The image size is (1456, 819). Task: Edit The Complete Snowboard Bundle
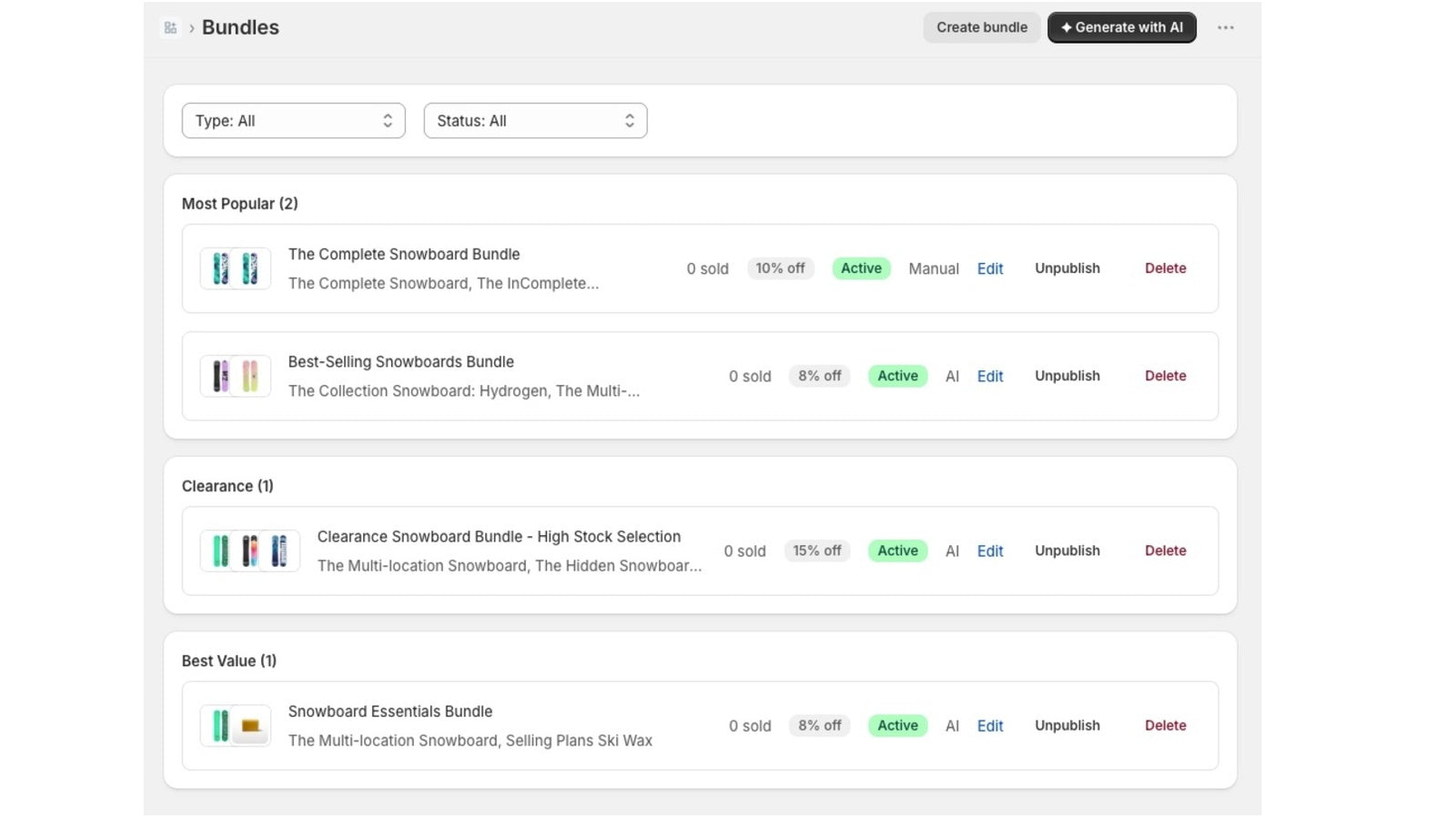990,268
